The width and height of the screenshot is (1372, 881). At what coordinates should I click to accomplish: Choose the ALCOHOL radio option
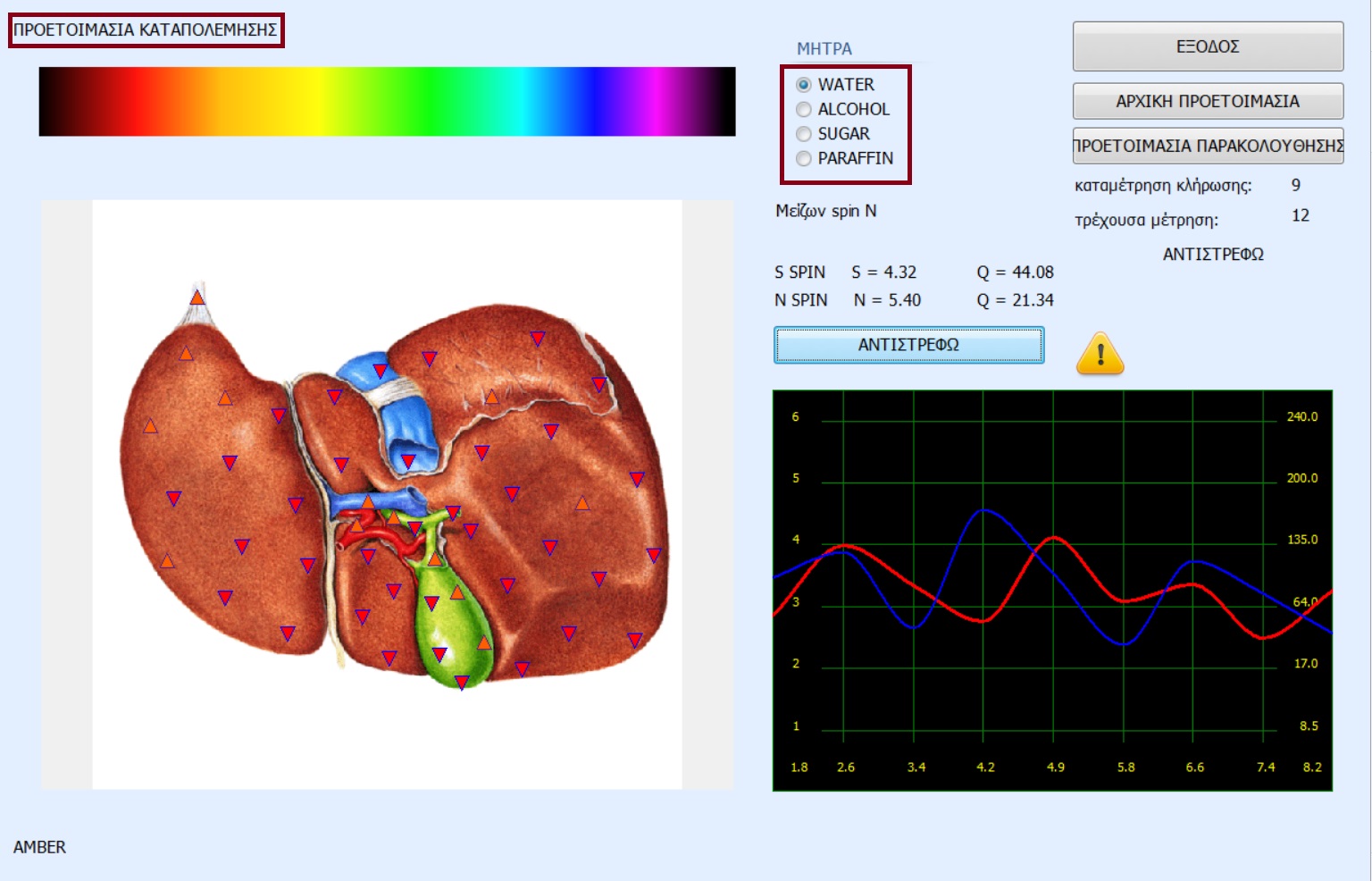coord(842,109)
